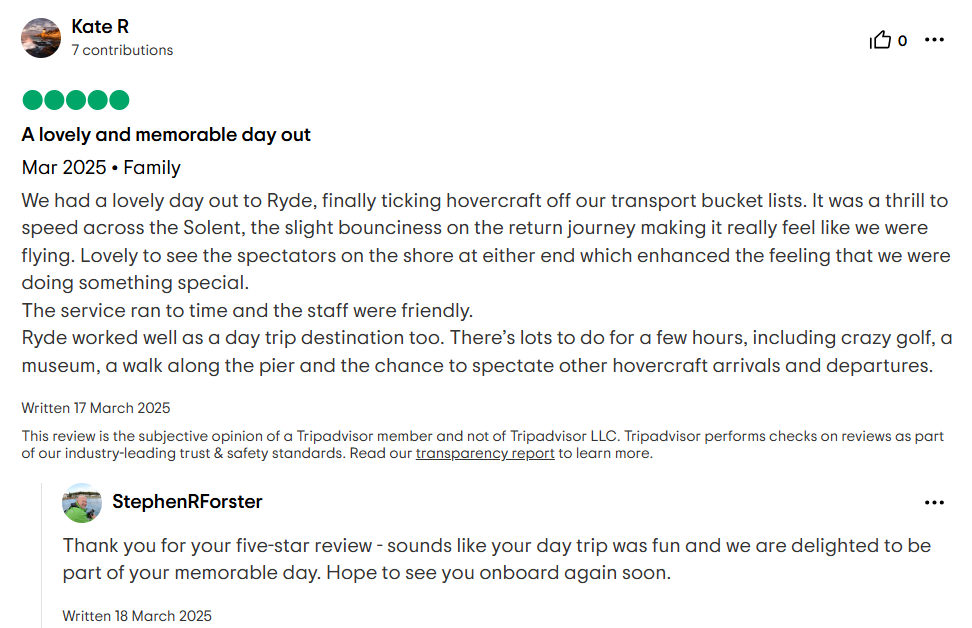Click the 'Written 18 March 2025' reply date

(137, 616)
